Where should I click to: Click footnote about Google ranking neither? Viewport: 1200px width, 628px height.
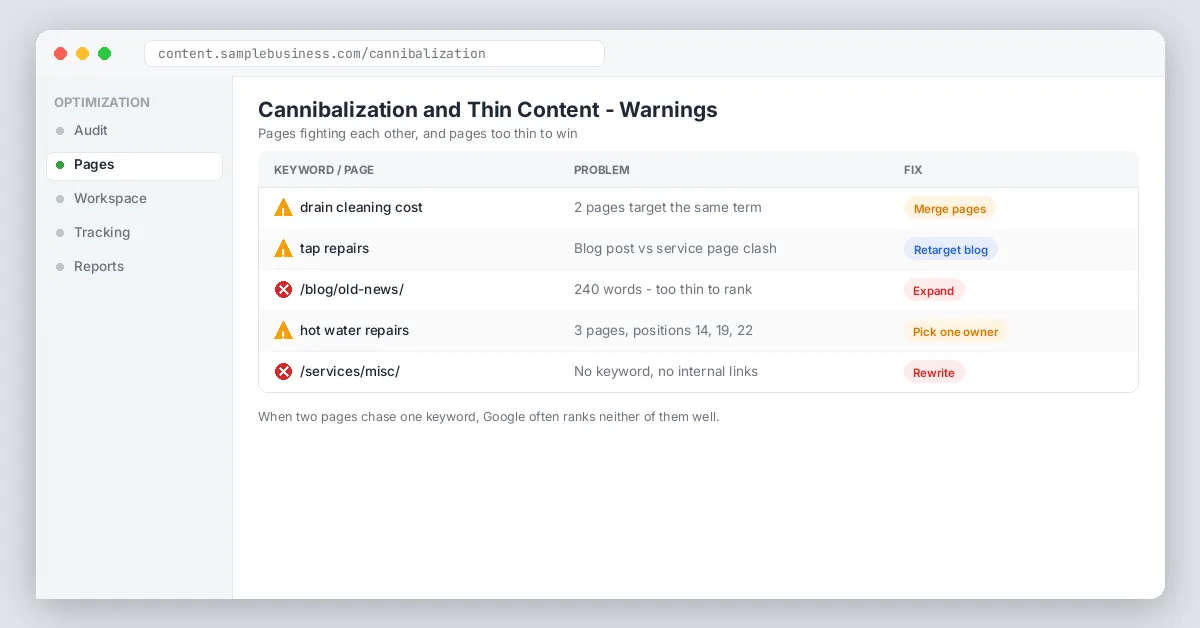coord(488,417)
